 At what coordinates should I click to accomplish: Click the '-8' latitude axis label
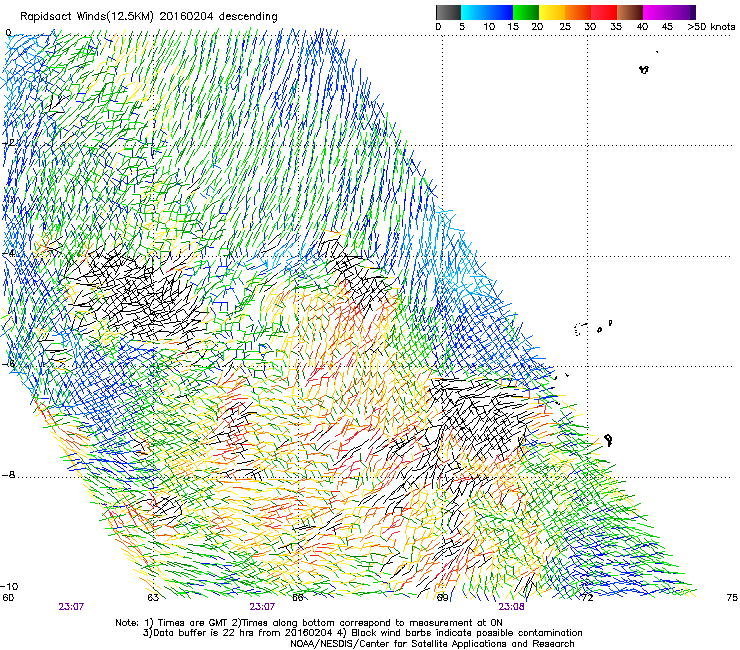click(x=8, y=475)
